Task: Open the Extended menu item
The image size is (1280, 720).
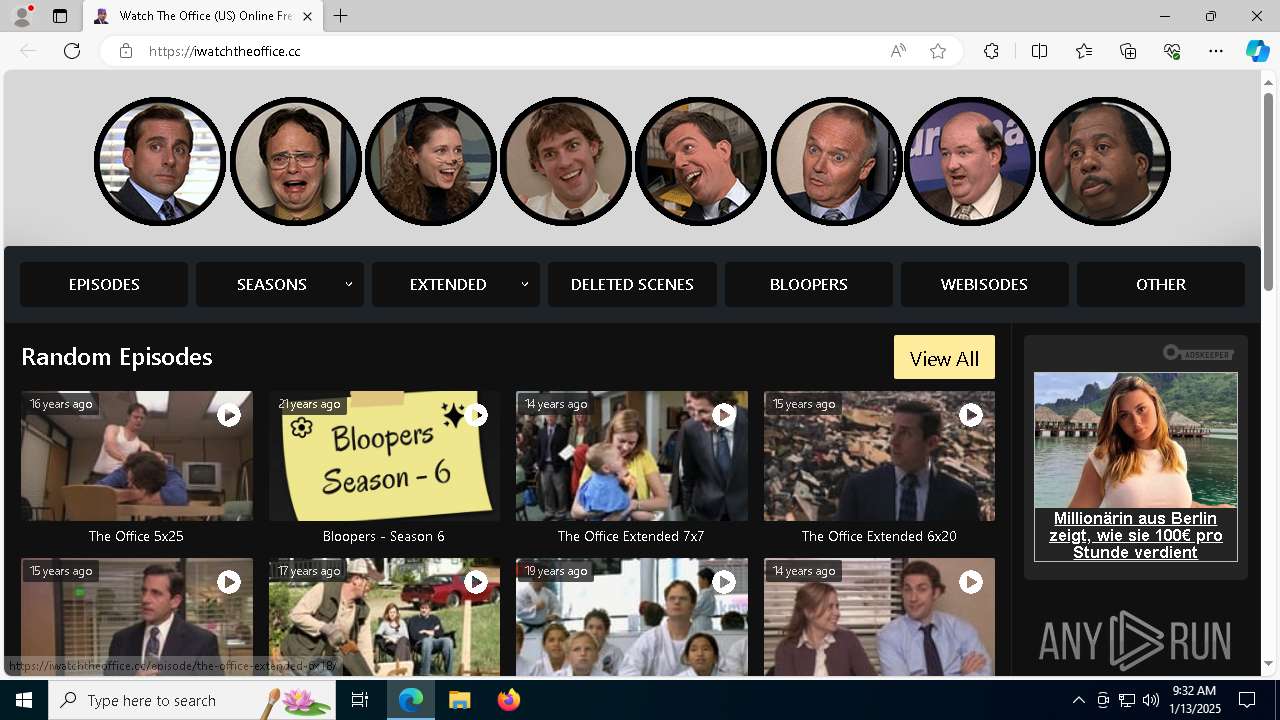Action: pos(448,284)
